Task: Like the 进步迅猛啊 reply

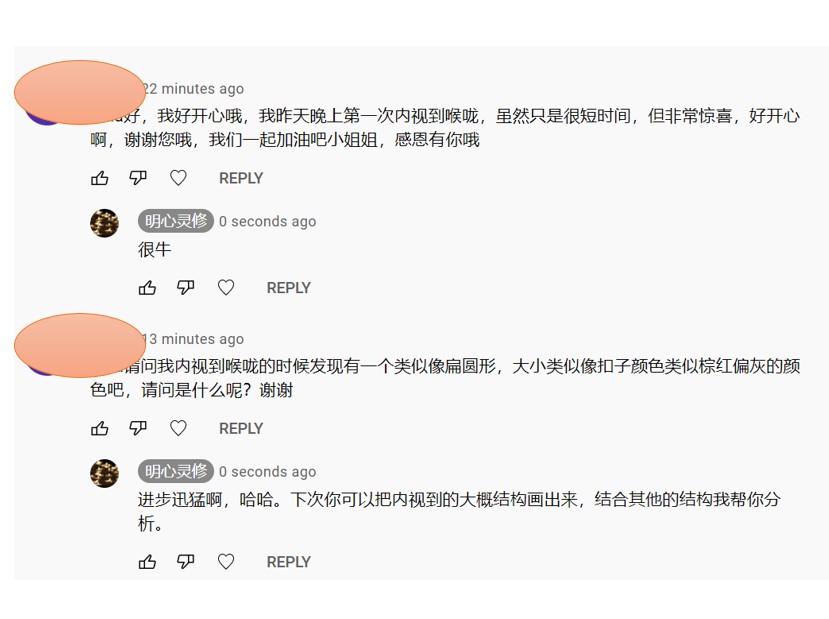Action: [x=147, y=561]
